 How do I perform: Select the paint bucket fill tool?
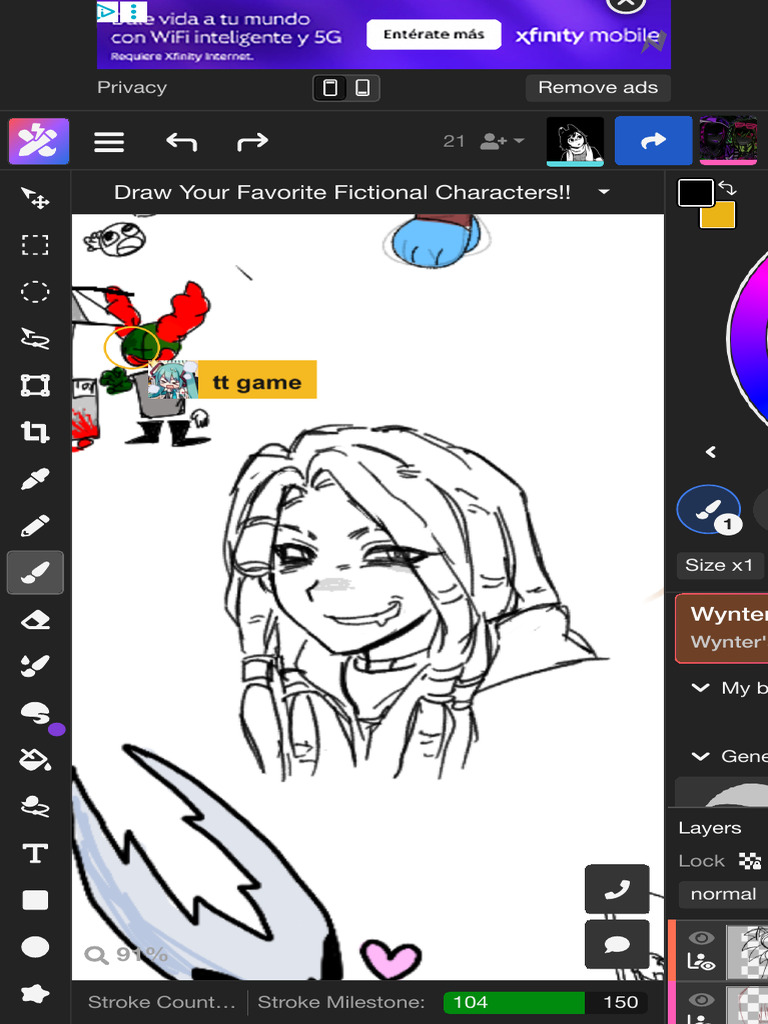point(35,760)
